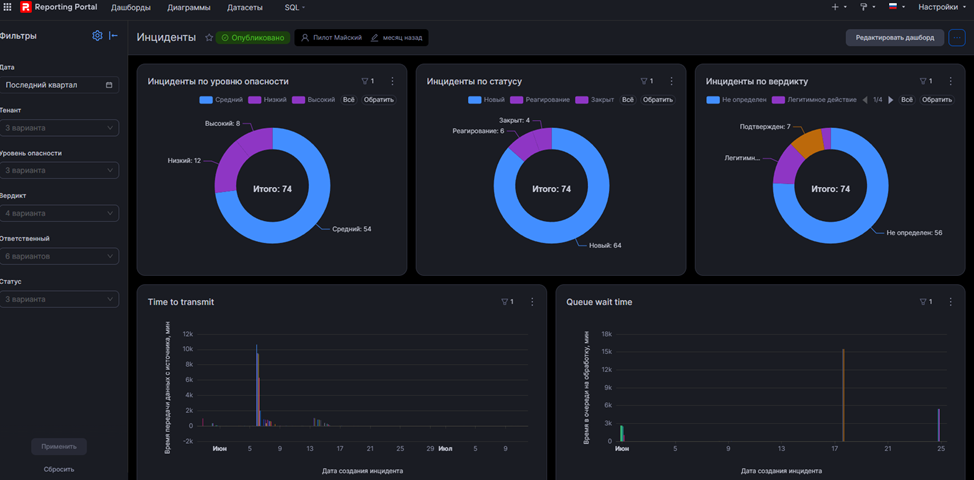Open the apps grid menu icon
The image size is (974, 480).
coord(7,7)
